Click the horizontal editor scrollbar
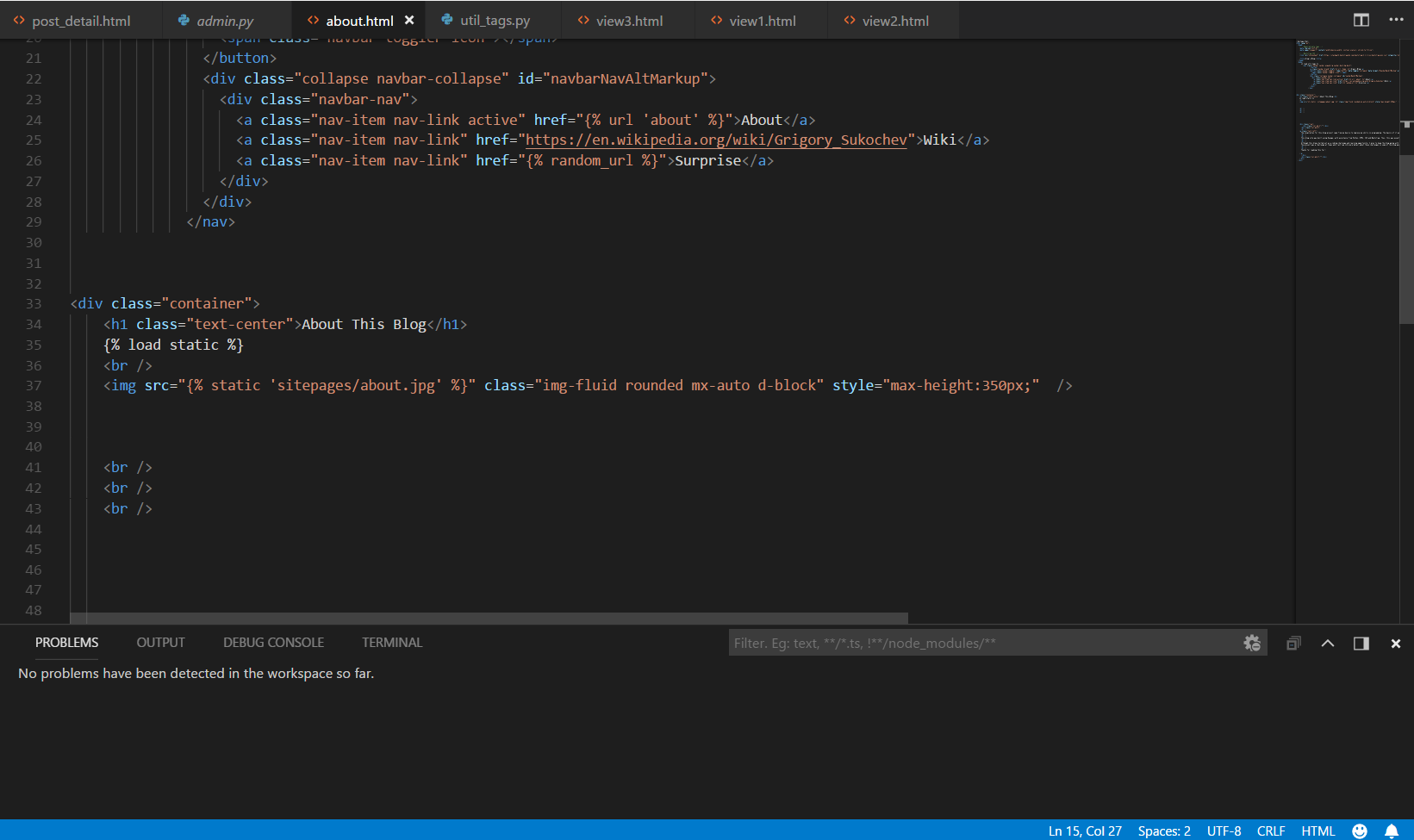Image resolution: width=1414 pixels, height=840 pixels. point(489,618)
